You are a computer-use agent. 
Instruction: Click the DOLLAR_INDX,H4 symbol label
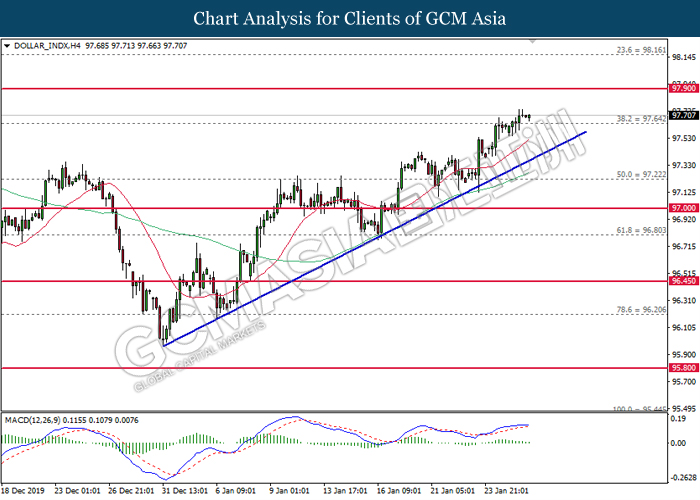44,45
